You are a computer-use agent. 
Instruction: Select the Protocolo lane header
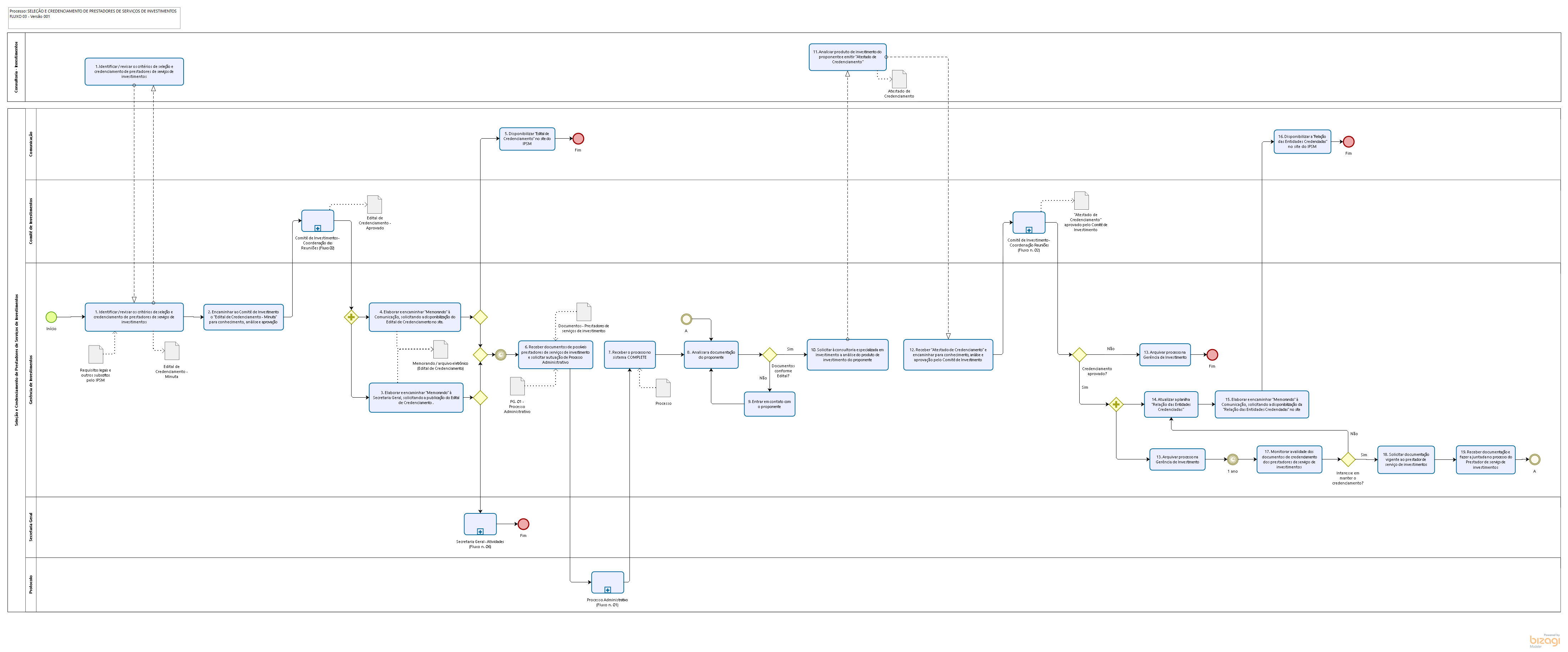click(31, 584)
